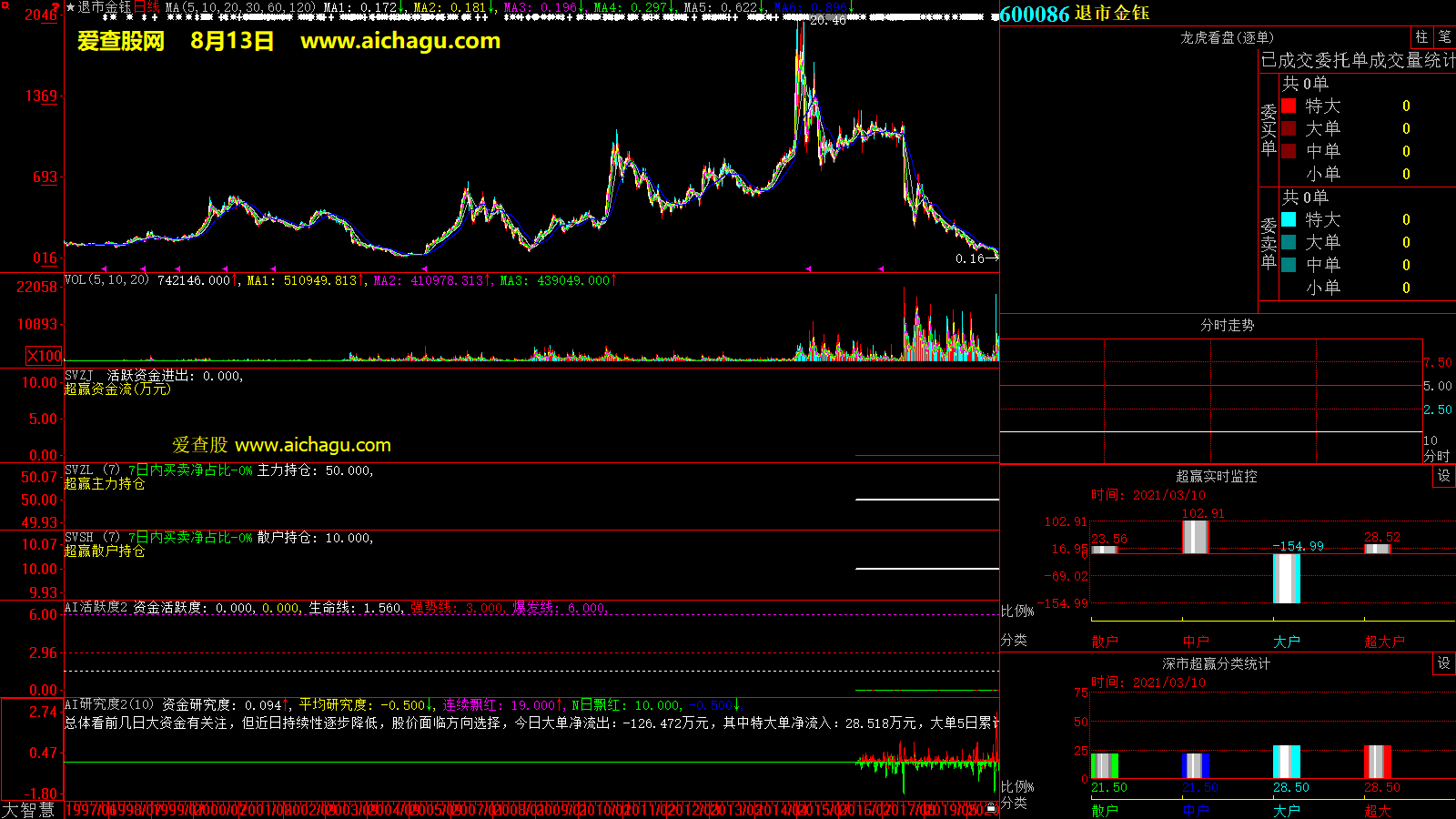Click the 23.56 散户 bar in realtime monitor
The height and width of the screenshot is (819, 1456).
(x=1104, y=549)
